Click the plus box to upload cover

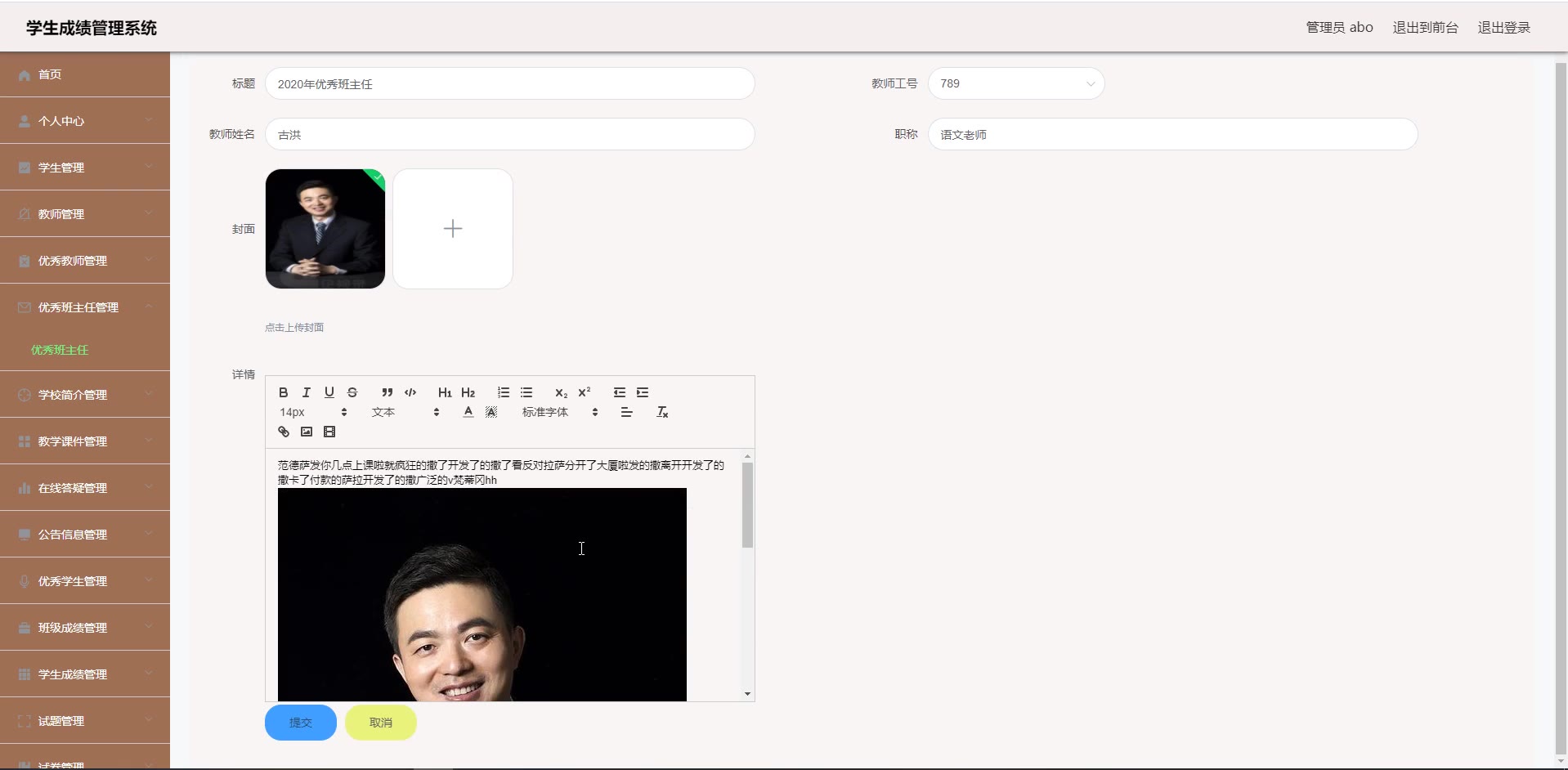[453, 229]
